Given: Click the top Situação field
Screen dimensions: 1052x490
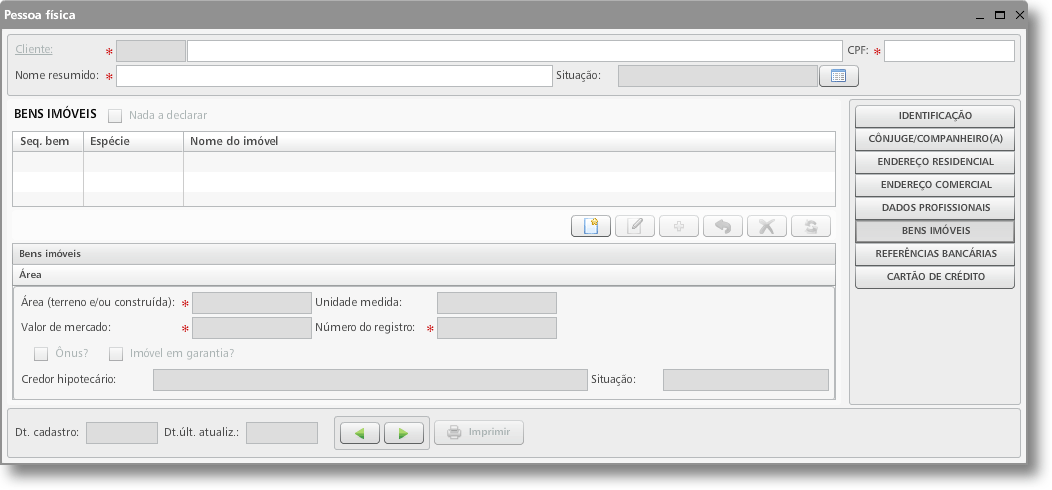Looking at the screenshot, I should [718, 76].
